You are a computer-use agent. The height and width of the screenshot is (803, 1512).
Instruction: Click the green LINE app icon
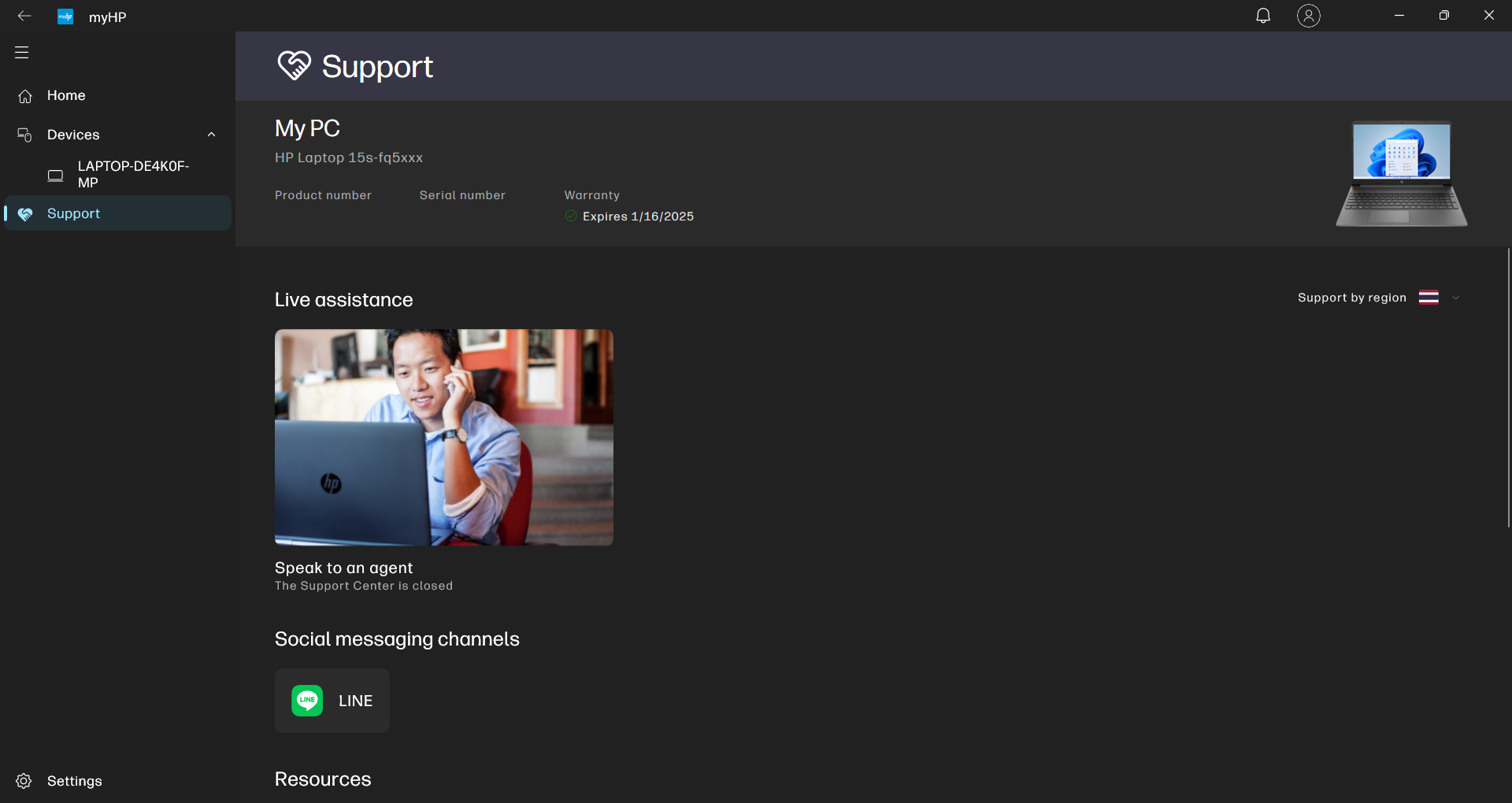pos(307,701)
